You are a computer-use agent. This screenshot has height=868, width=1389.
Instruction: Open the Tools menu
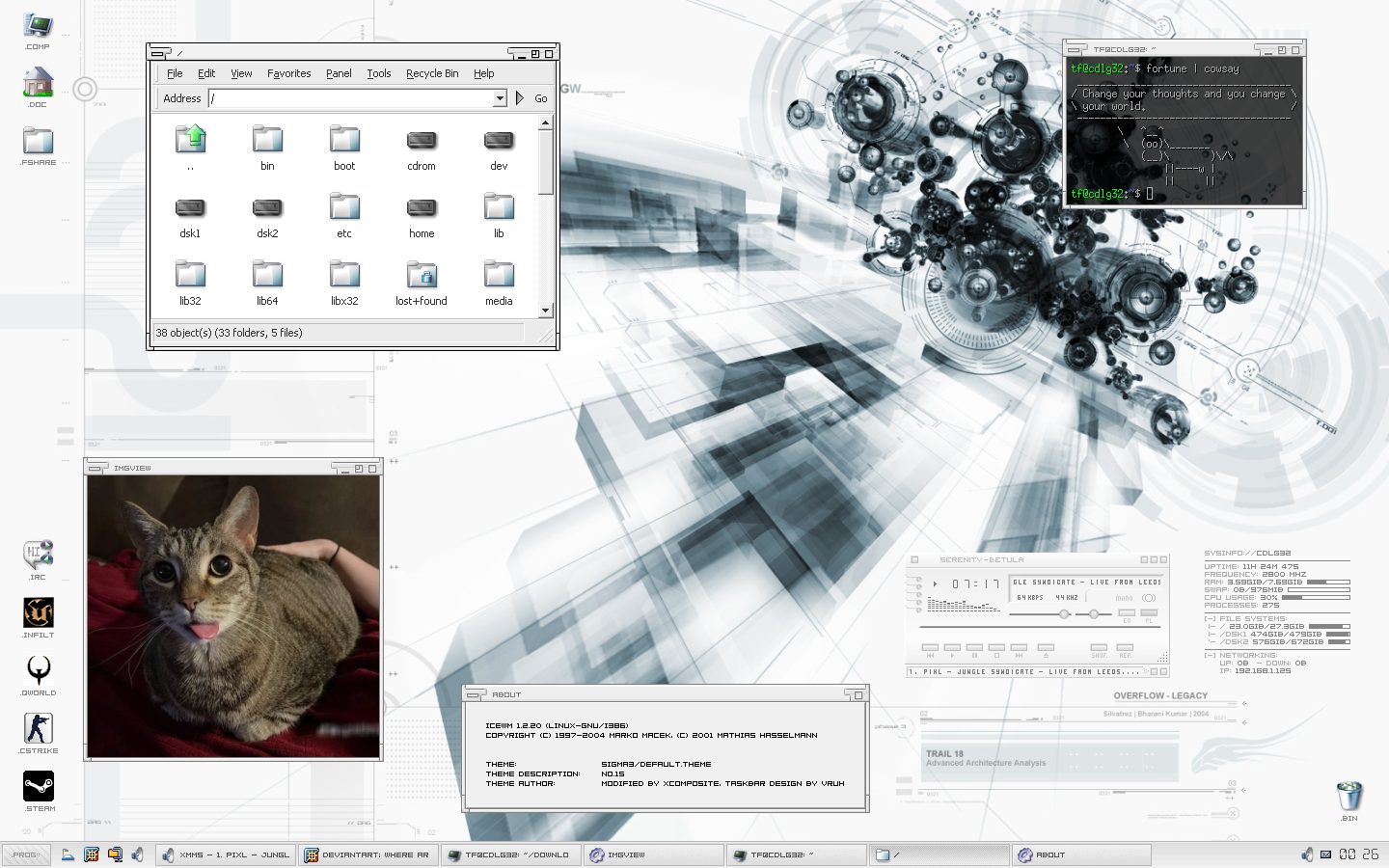(x=379, y=73)
